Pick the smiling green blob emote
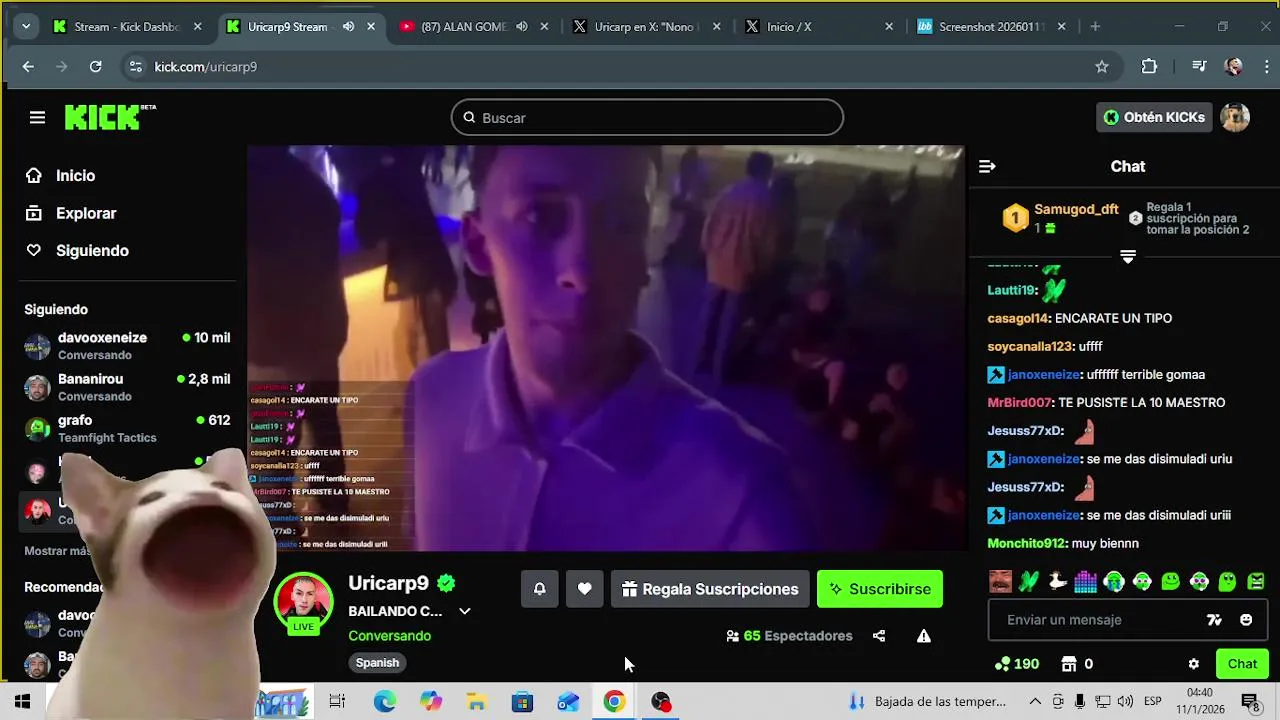Screen dimensions: 1280x720 pos(1171,581)
